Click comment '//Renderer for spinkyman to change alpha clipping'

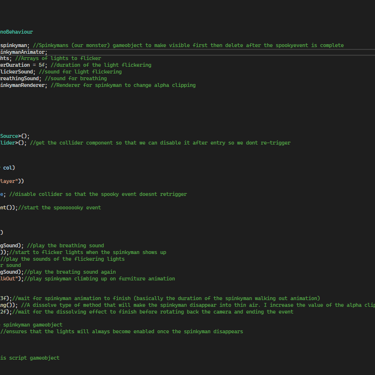pos(123,85)
